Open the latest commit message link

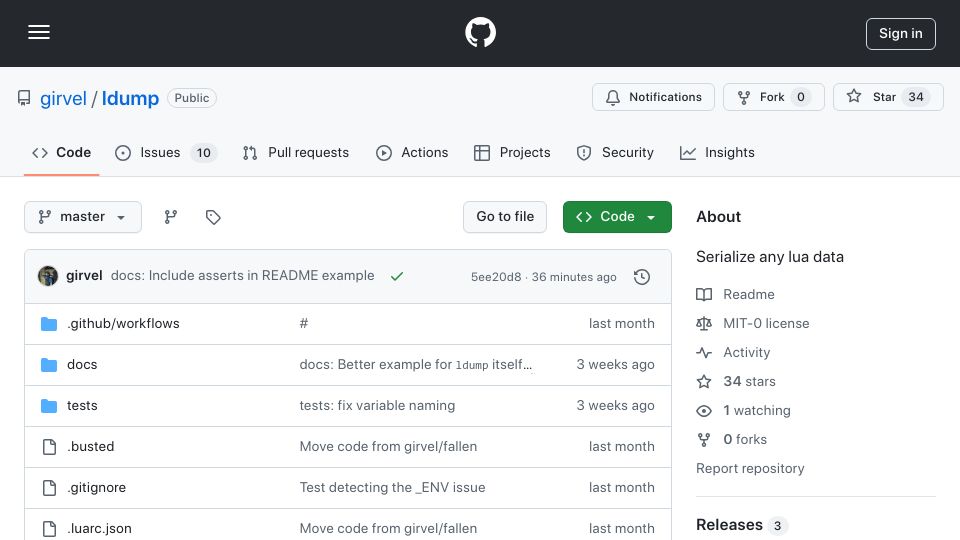coord(242,276)
